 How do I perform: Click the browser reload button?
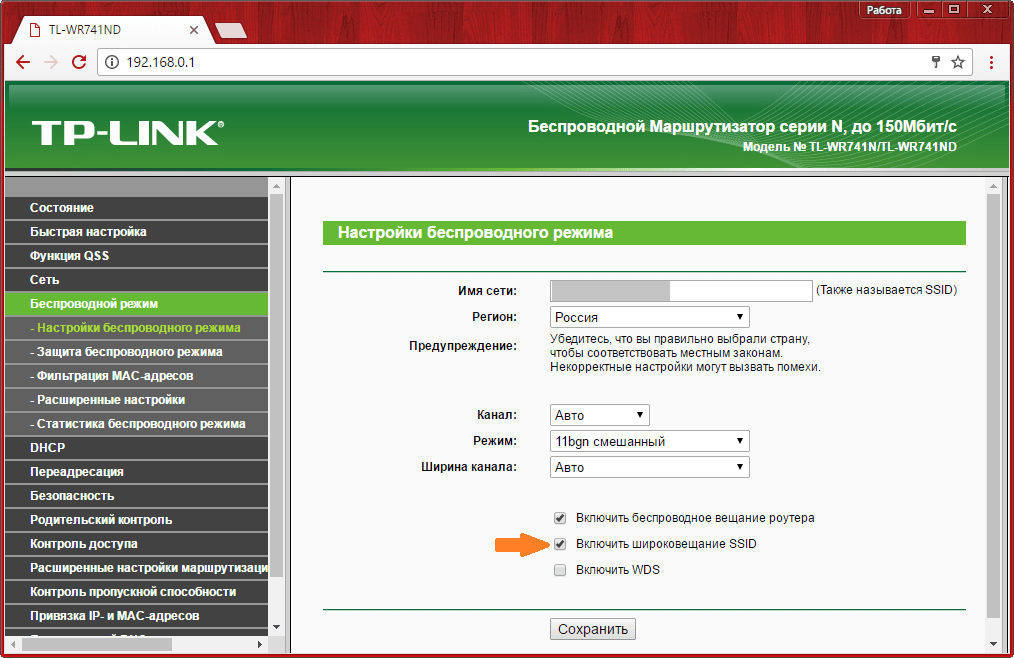(x=77, y=62)
